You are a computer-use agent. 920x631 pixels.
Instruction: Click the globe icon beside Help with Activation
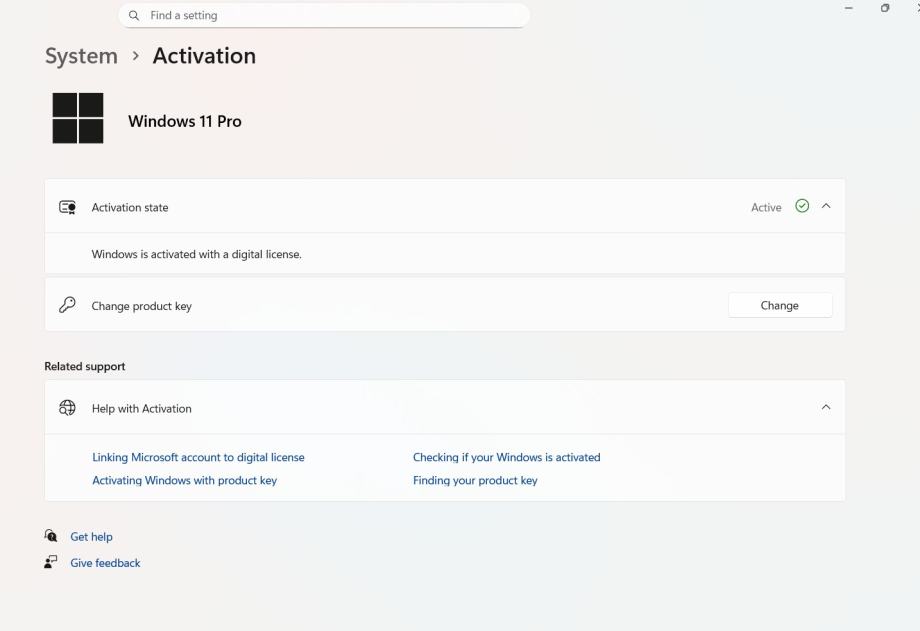tap(68, 408)
